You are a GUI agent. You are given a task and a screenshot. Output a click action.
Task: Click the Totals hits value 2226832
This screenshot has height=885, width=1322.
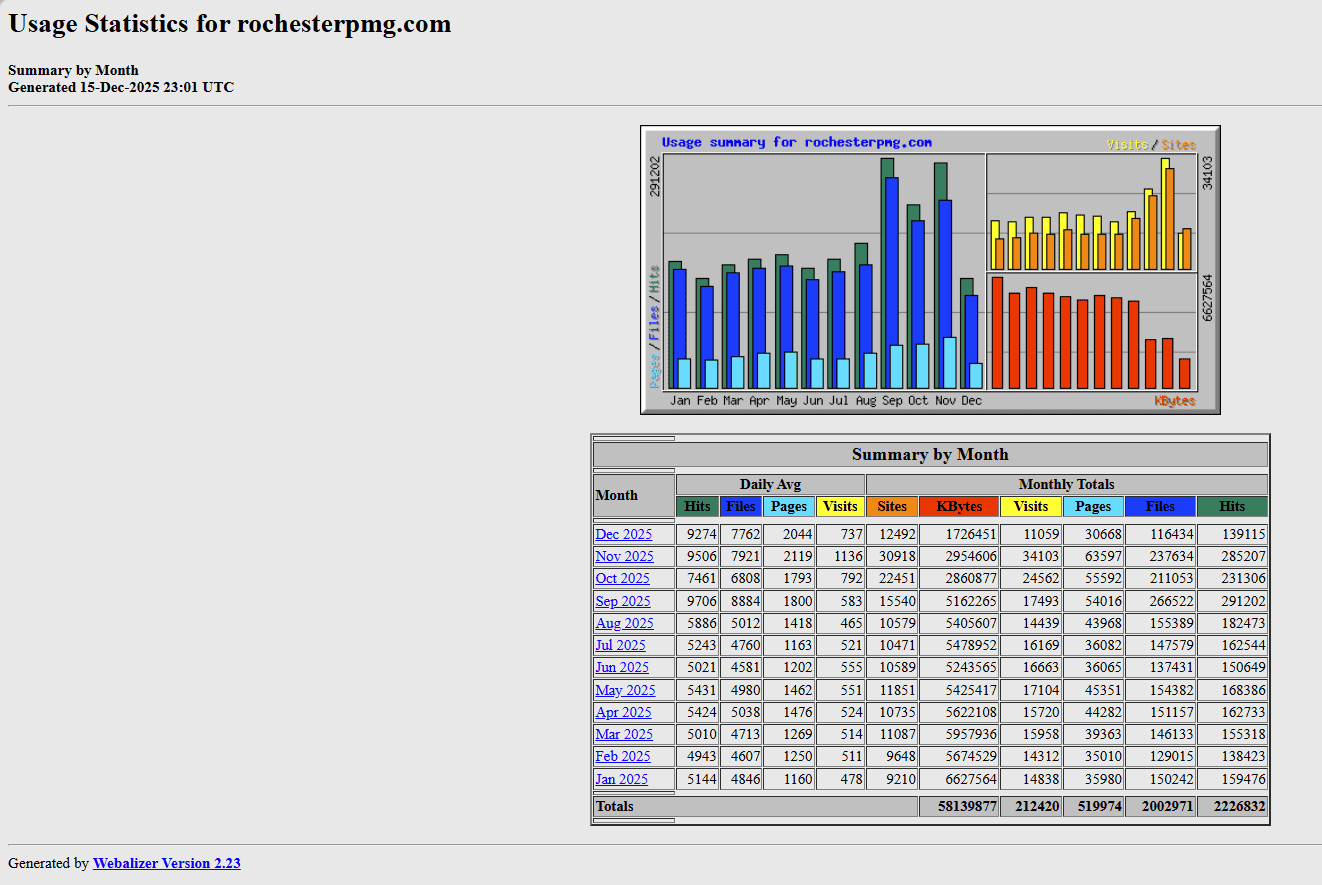point(1232,806)
